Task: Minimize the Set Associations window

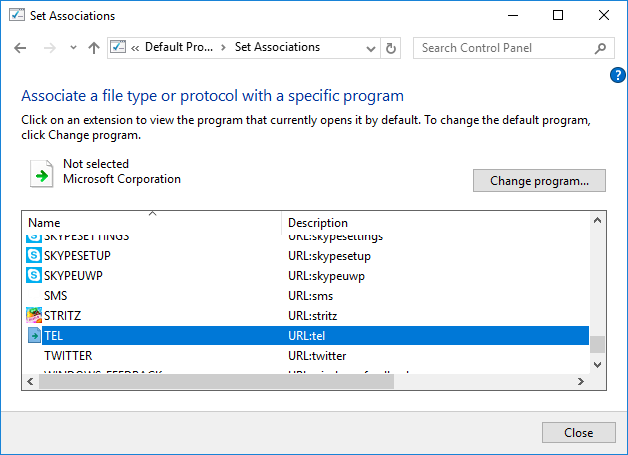Action: [513, 16]
